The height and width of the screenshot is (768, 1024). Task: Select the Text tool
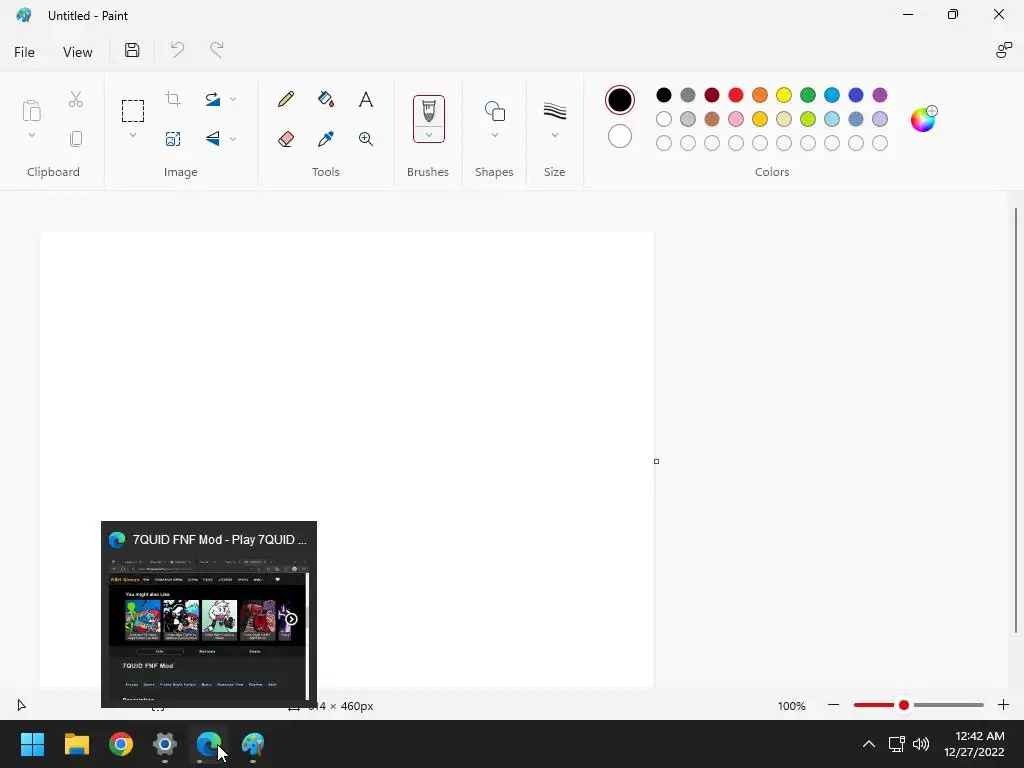pos(366,99)
